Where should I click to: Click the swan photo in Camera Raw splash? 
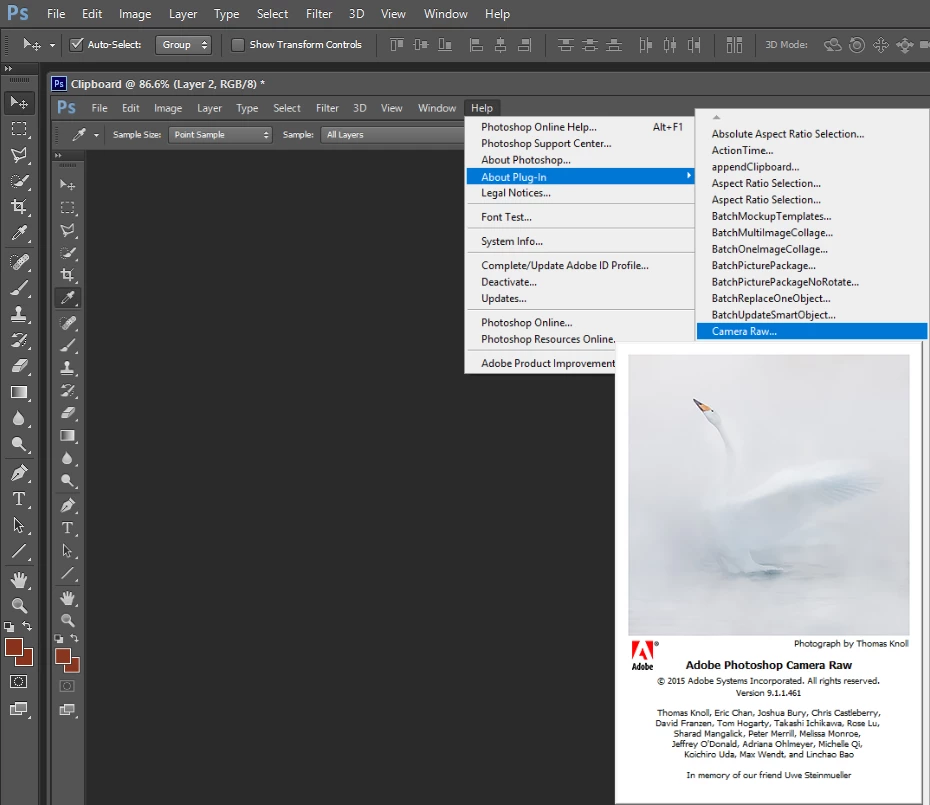click(769, 495)
